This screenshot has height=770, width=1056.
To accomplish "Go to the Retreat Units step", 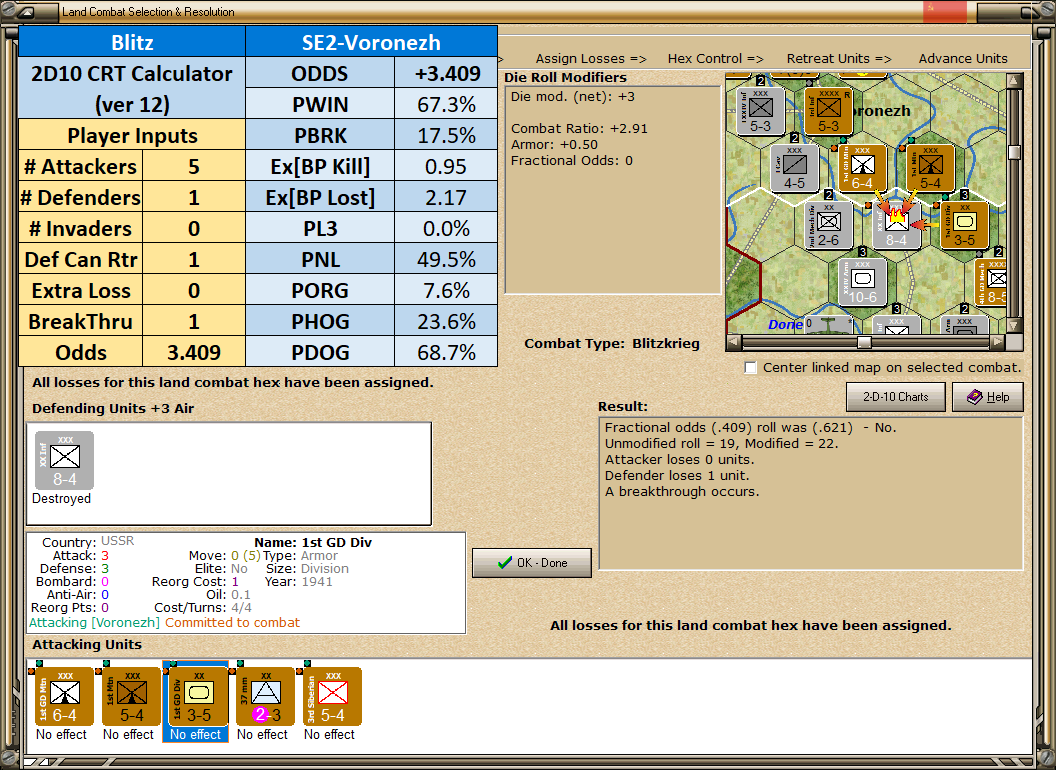I will point(839,59).
